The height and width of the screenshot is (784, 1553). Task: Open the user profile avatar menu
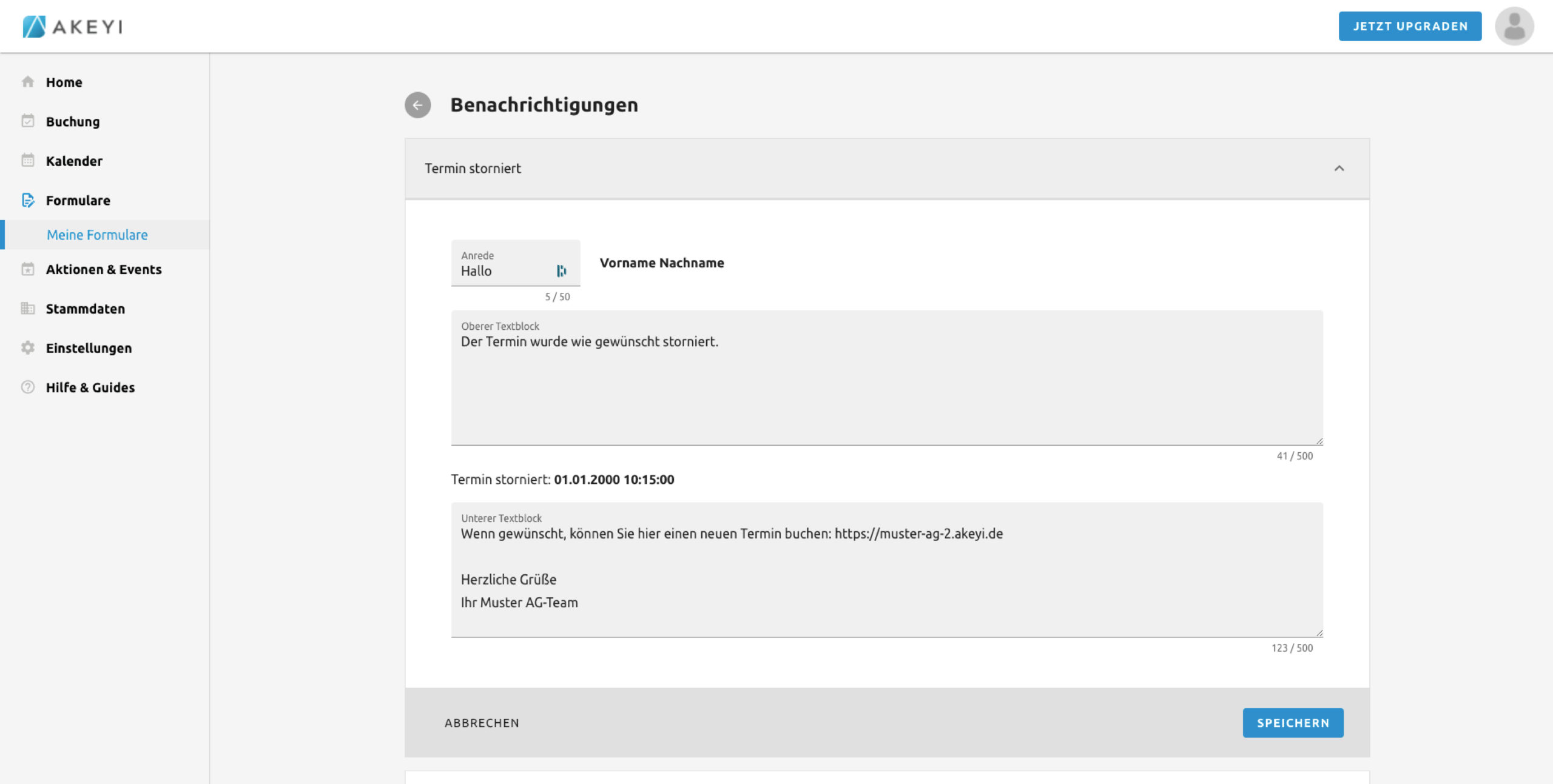click(1514, 27)
